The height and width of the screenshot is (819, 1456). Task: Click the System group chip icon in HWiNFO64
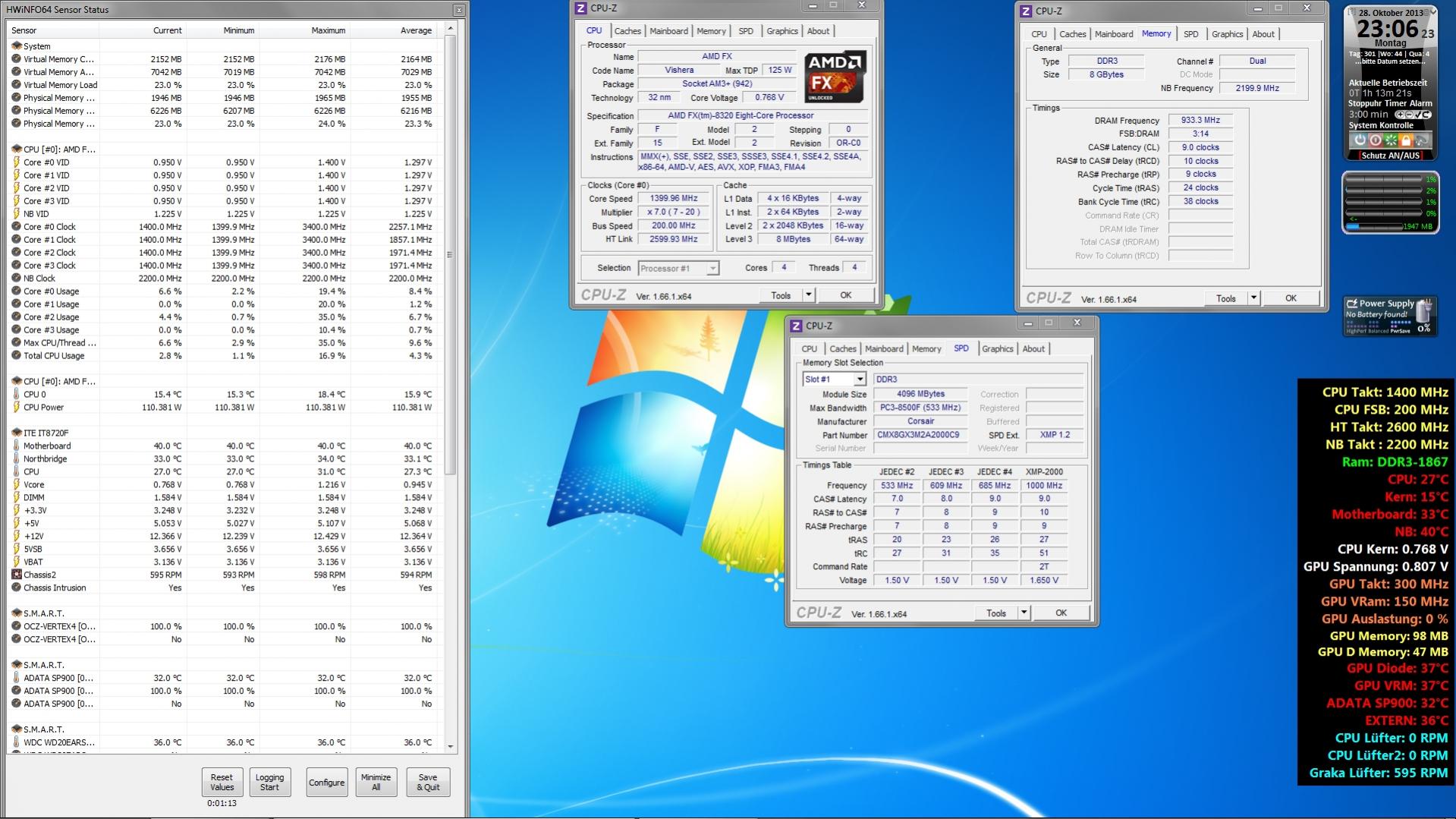pyautogui.click(x=17, y=46)
